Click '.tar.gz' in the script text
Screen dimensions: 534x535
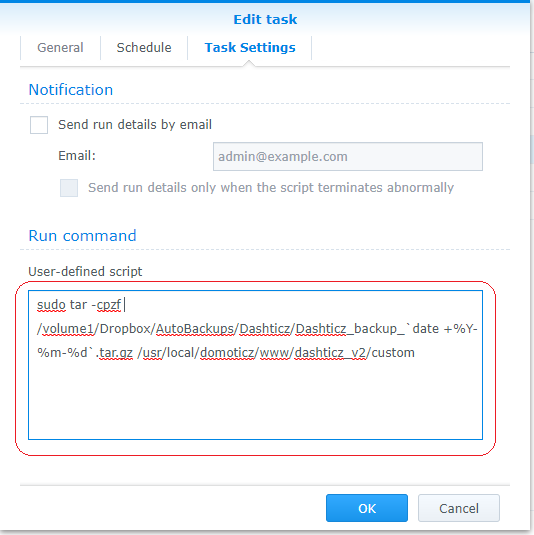click(x=114, y=353)
